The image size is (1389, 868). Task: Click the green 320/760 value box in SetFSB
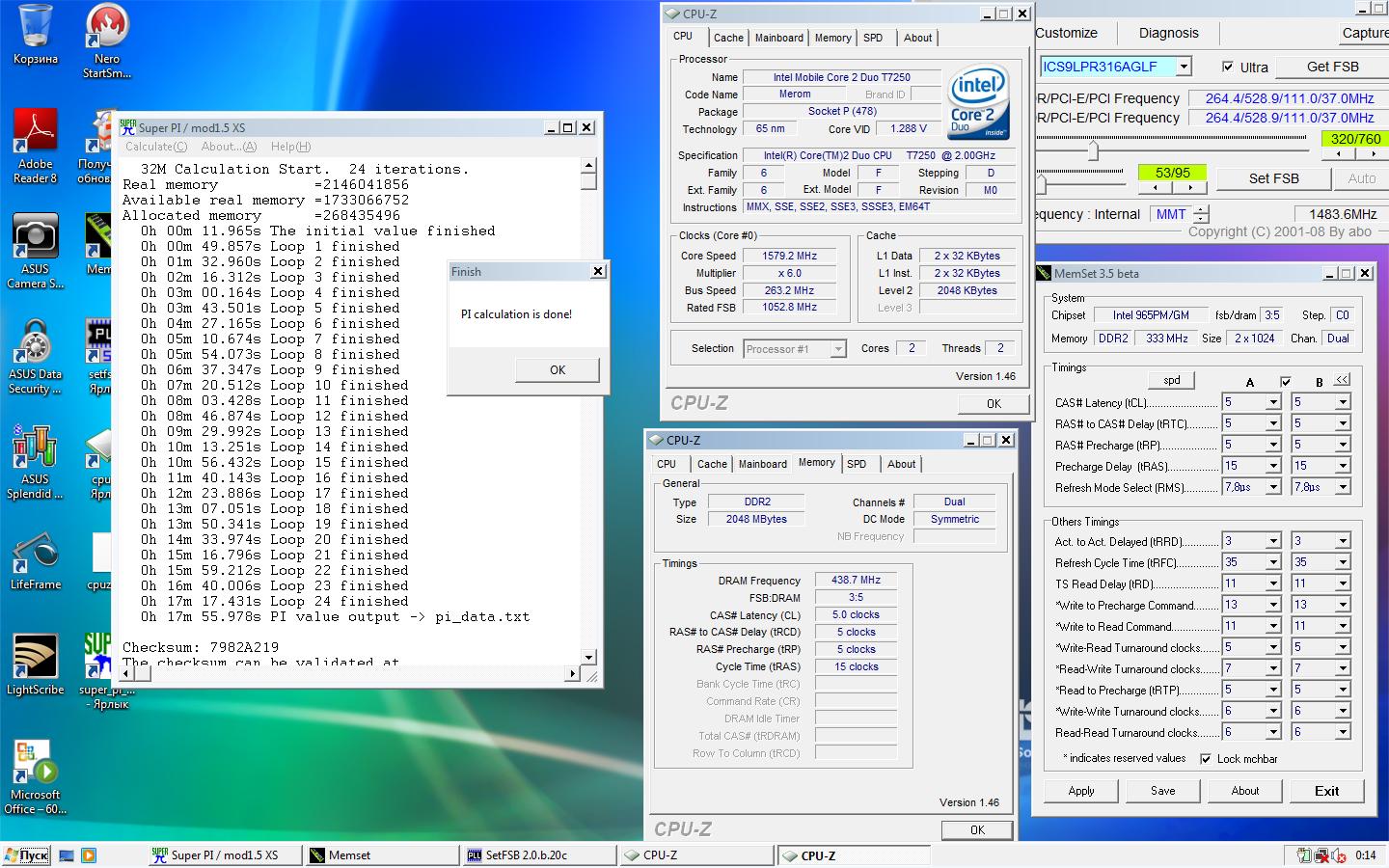click(1355, 139)
